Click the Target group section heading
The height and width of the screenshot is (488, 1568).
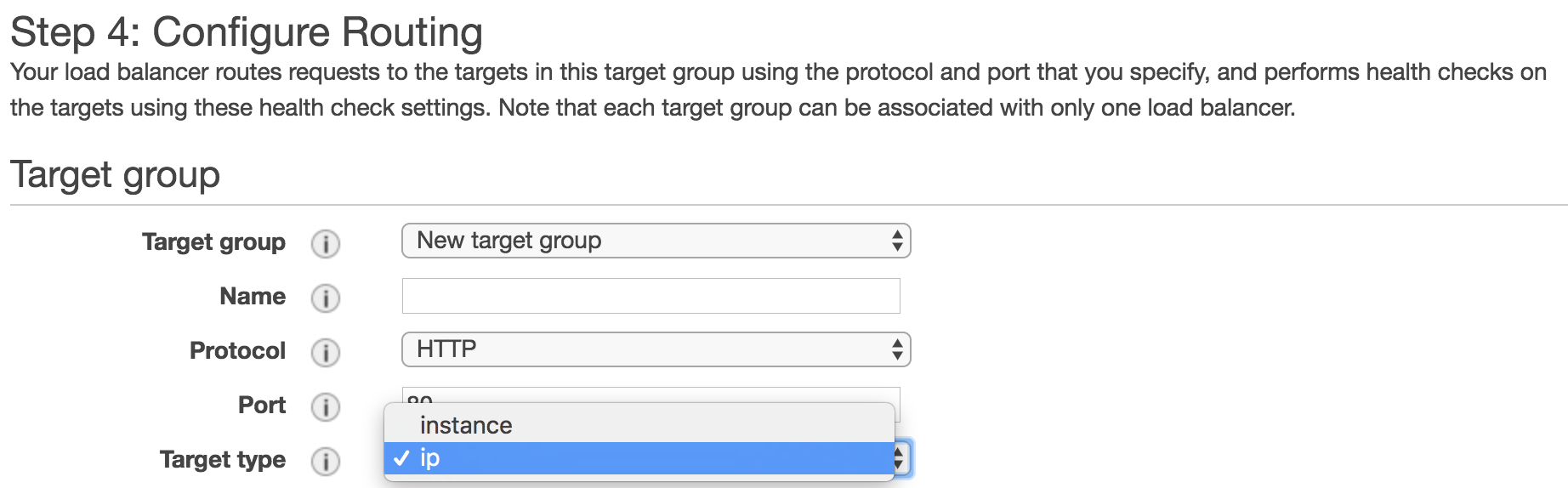(115, 175)
